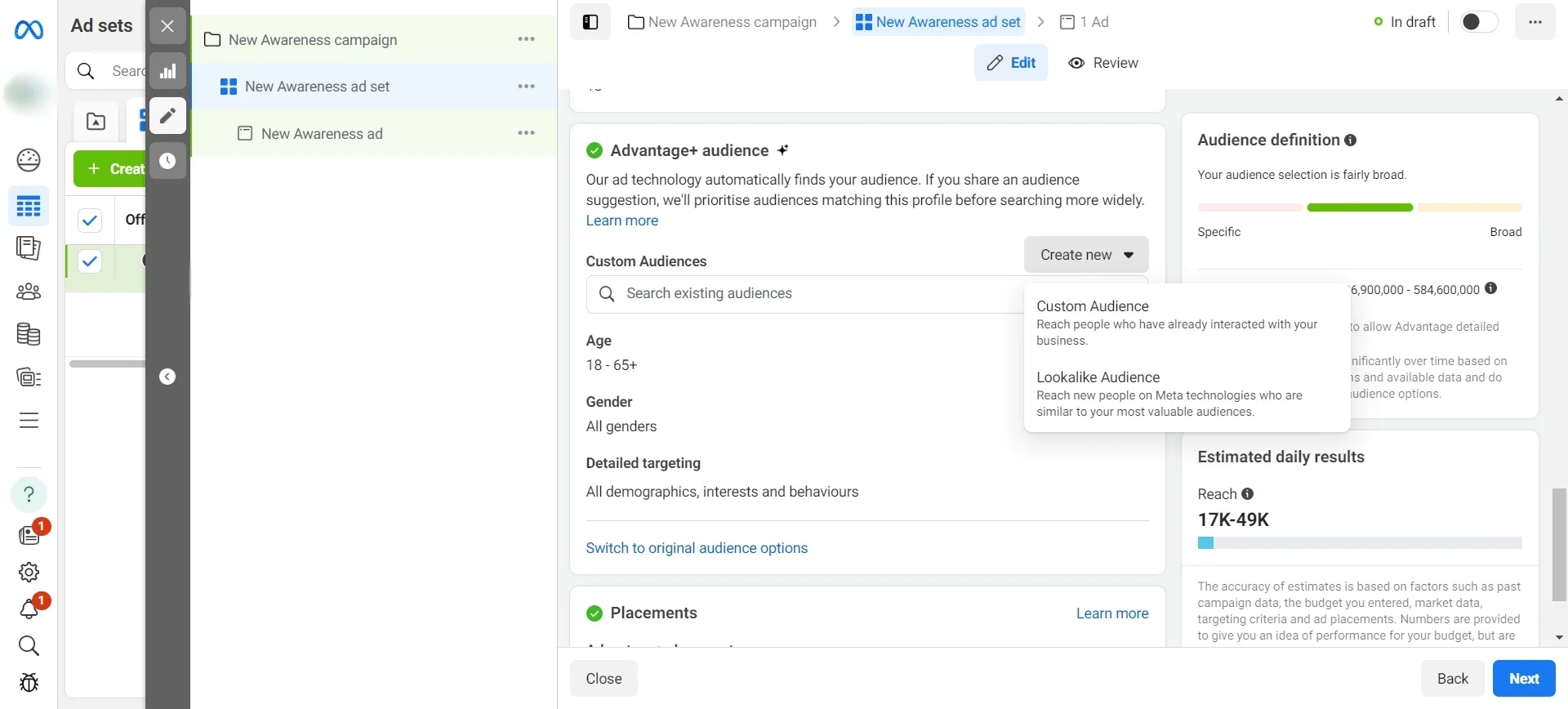Image resolution: width=1568 pixels, height=709 pixels.
Task: Open the notifications bell icon
Action: [30, 608]
